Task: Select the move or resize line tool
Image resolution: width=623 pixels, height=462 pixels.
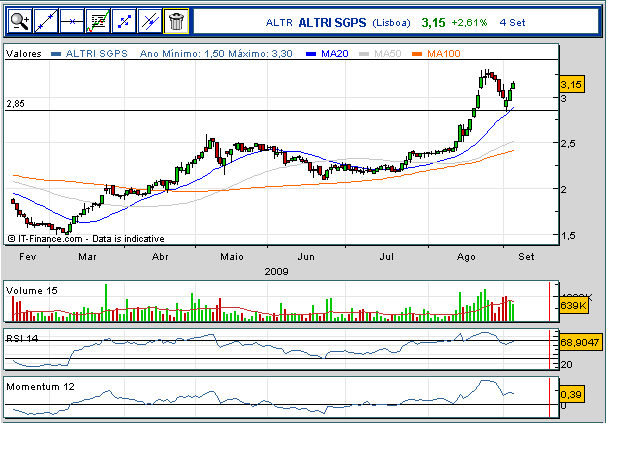Action: [x=124, y=21]
